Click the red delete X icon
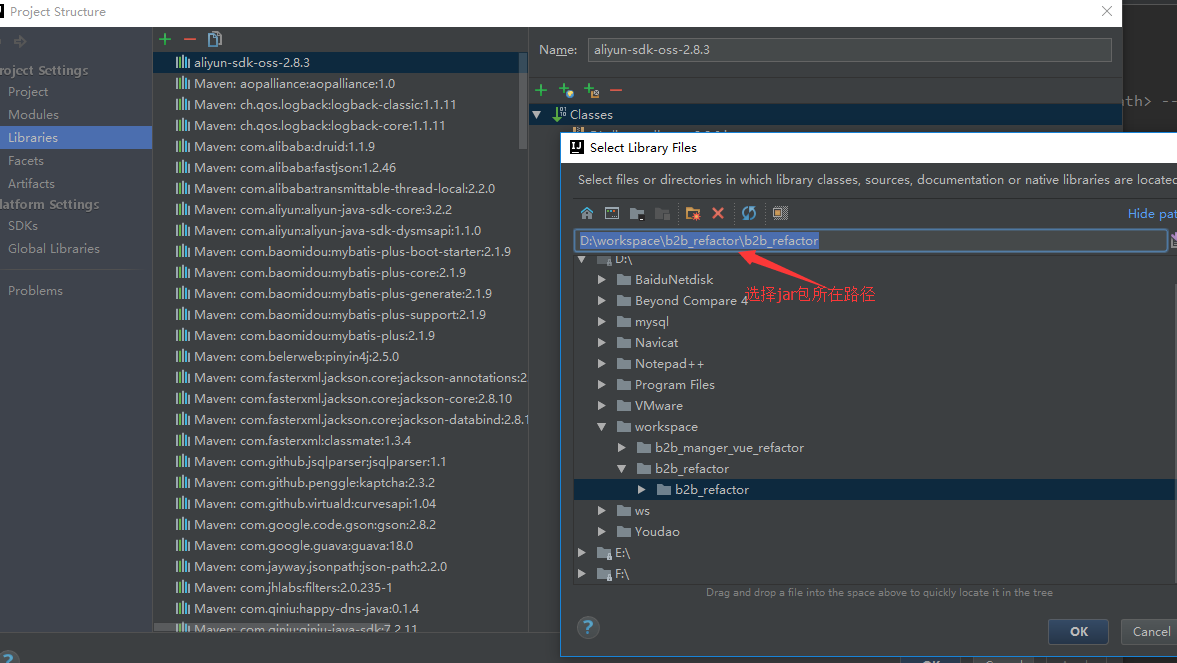Image resolution: width=1177 pixels, height=663 pixels. [718, 213]
